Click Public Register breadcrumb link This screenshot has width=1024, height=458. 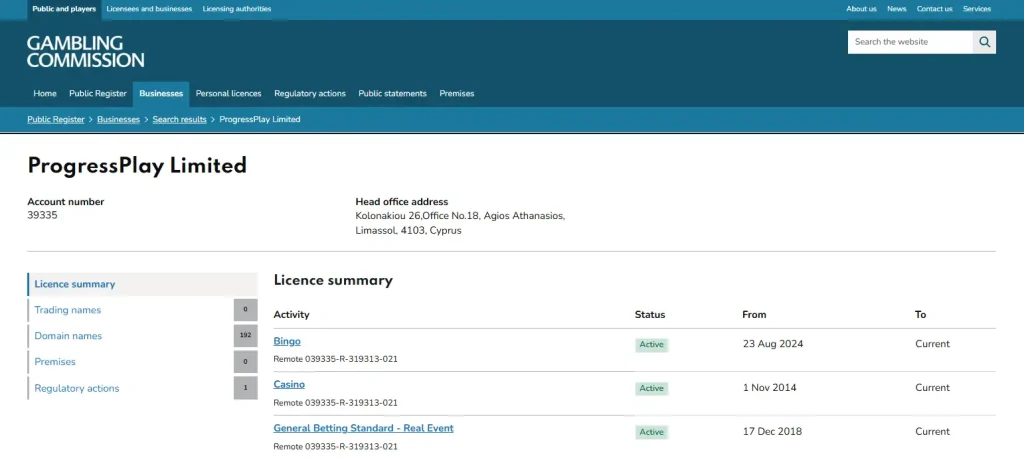tap(56, 120)
